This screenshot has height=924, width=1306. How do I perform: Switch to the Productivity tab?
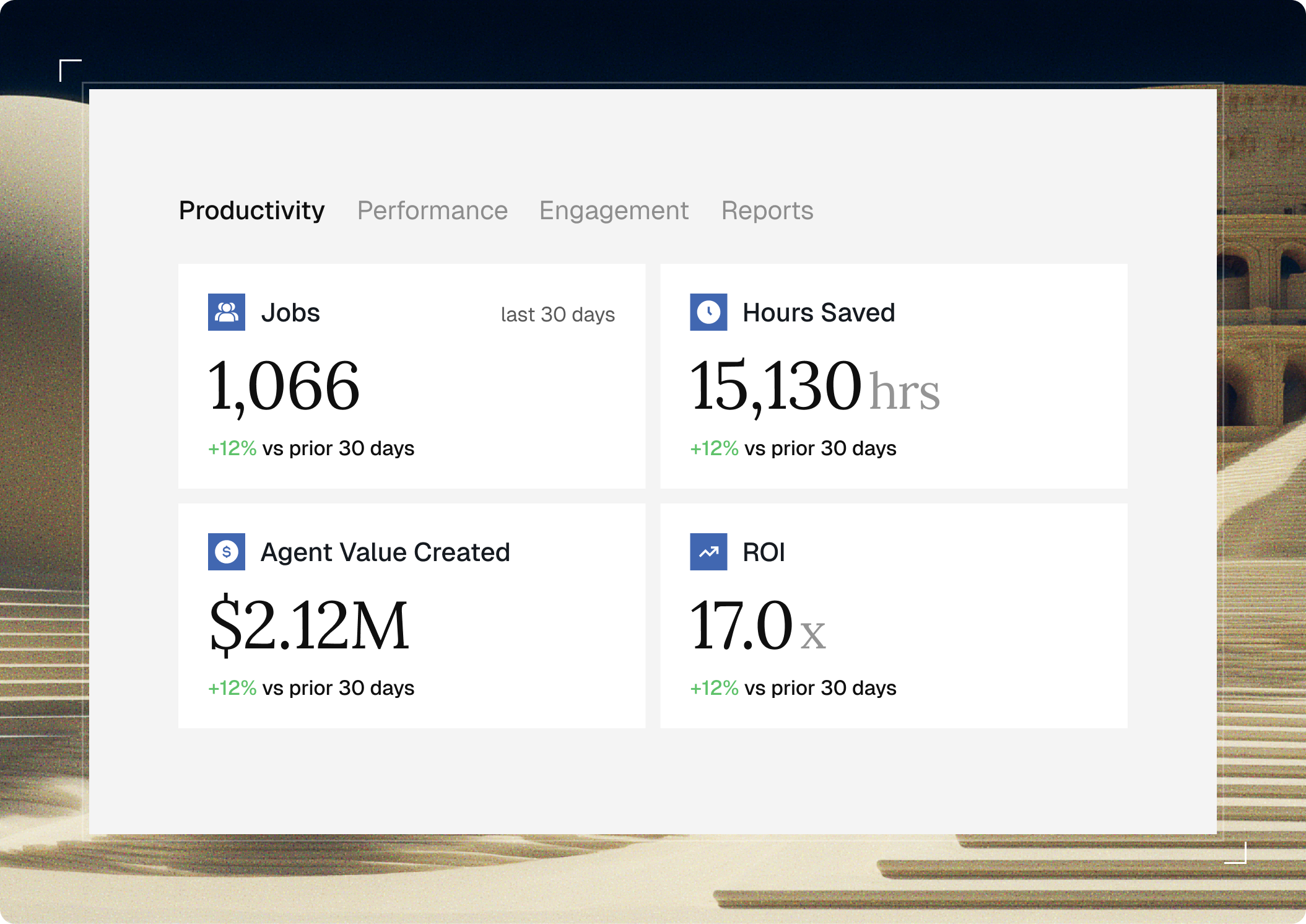(251, 211)
